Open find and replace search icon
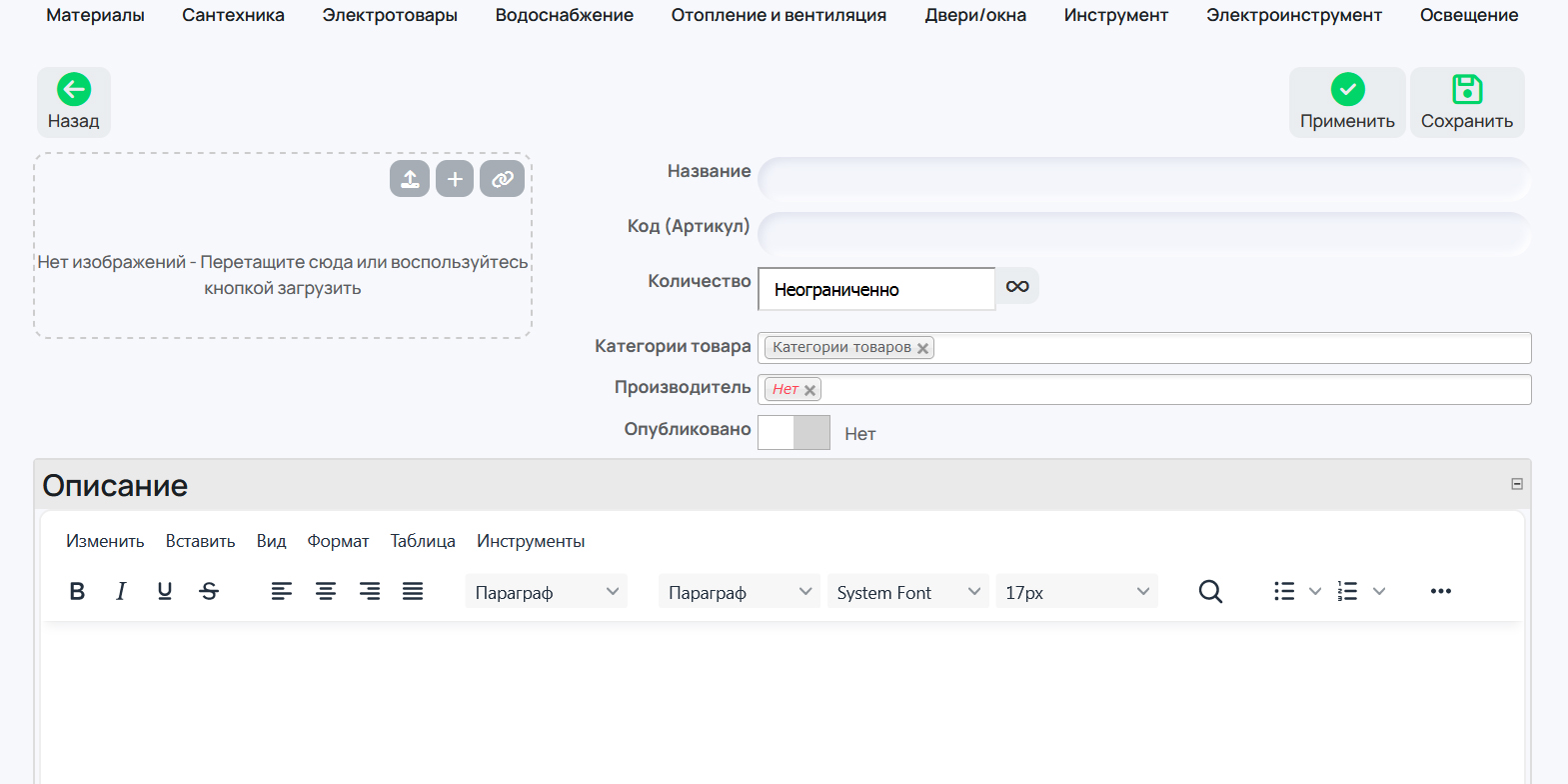This screenshot has height=784, width=1568. tap(1210, 591)
